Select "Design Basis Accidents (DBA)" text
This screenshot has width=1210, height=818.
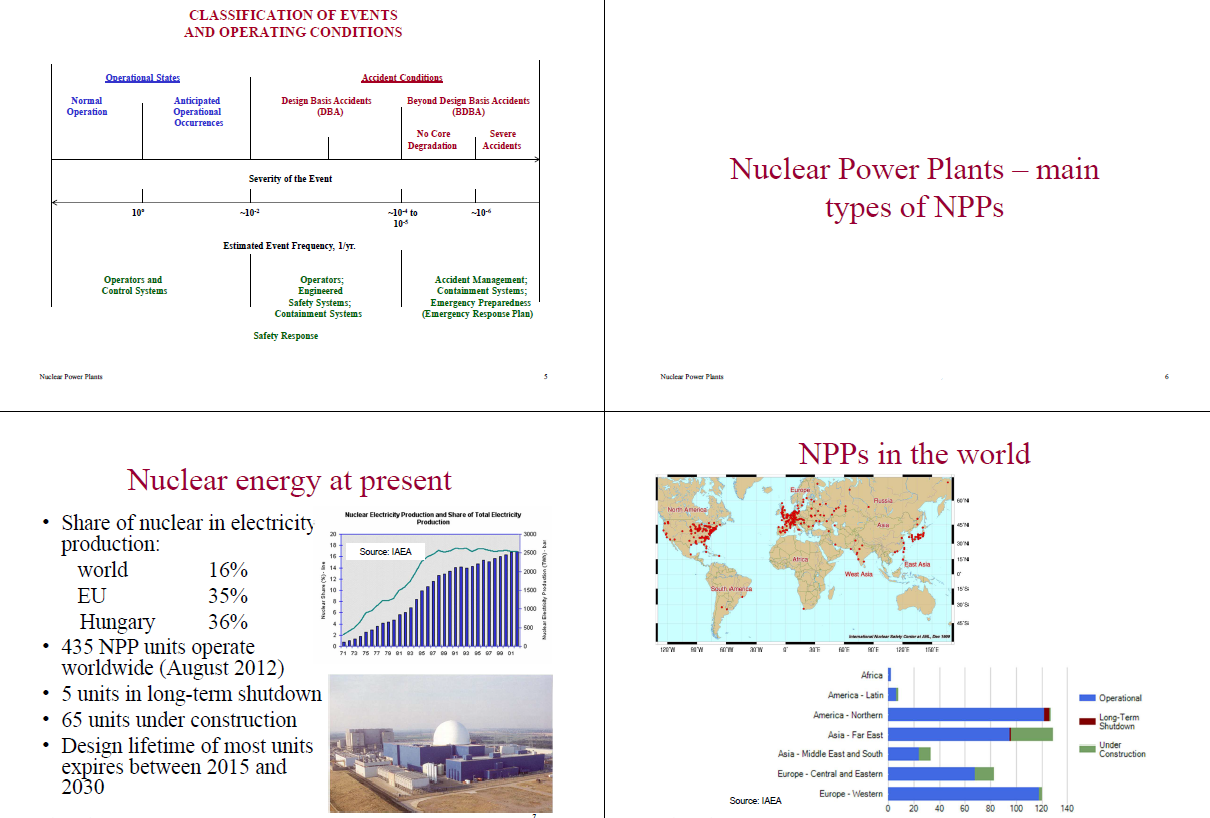pyautogui.click(x=326, y=106)
